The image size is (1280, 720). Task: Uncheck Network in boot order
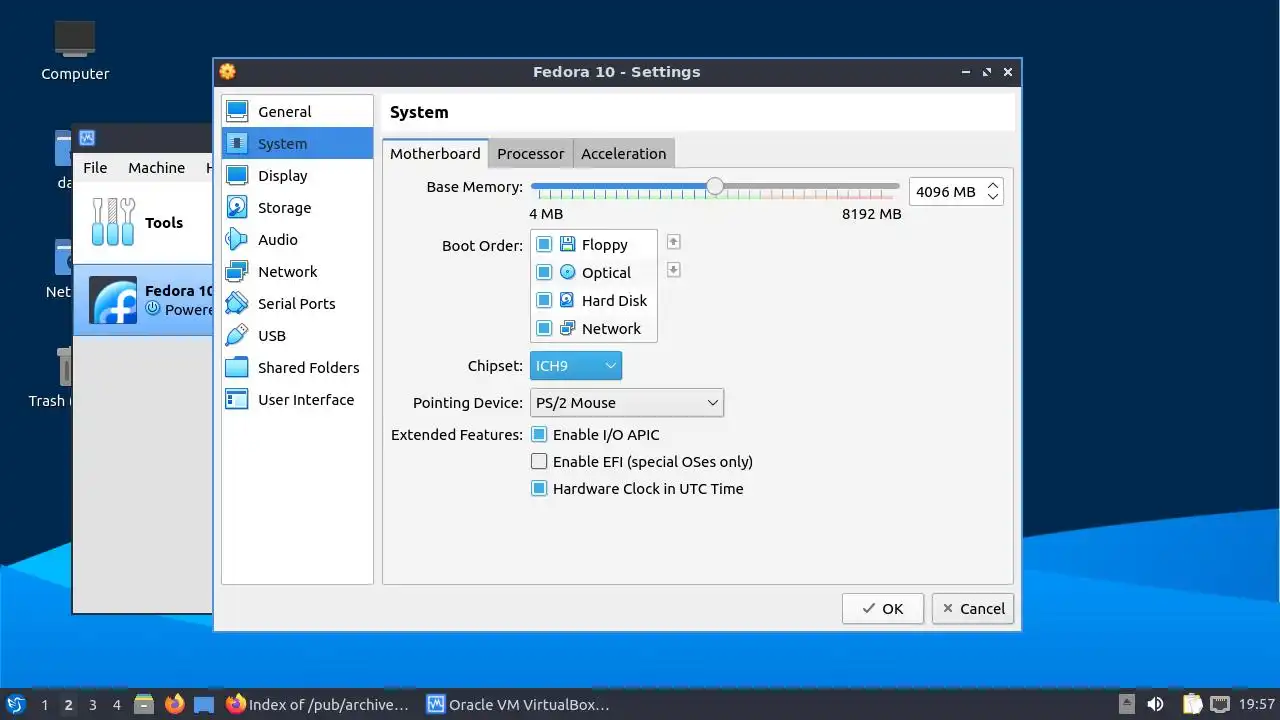coord(544,328)
